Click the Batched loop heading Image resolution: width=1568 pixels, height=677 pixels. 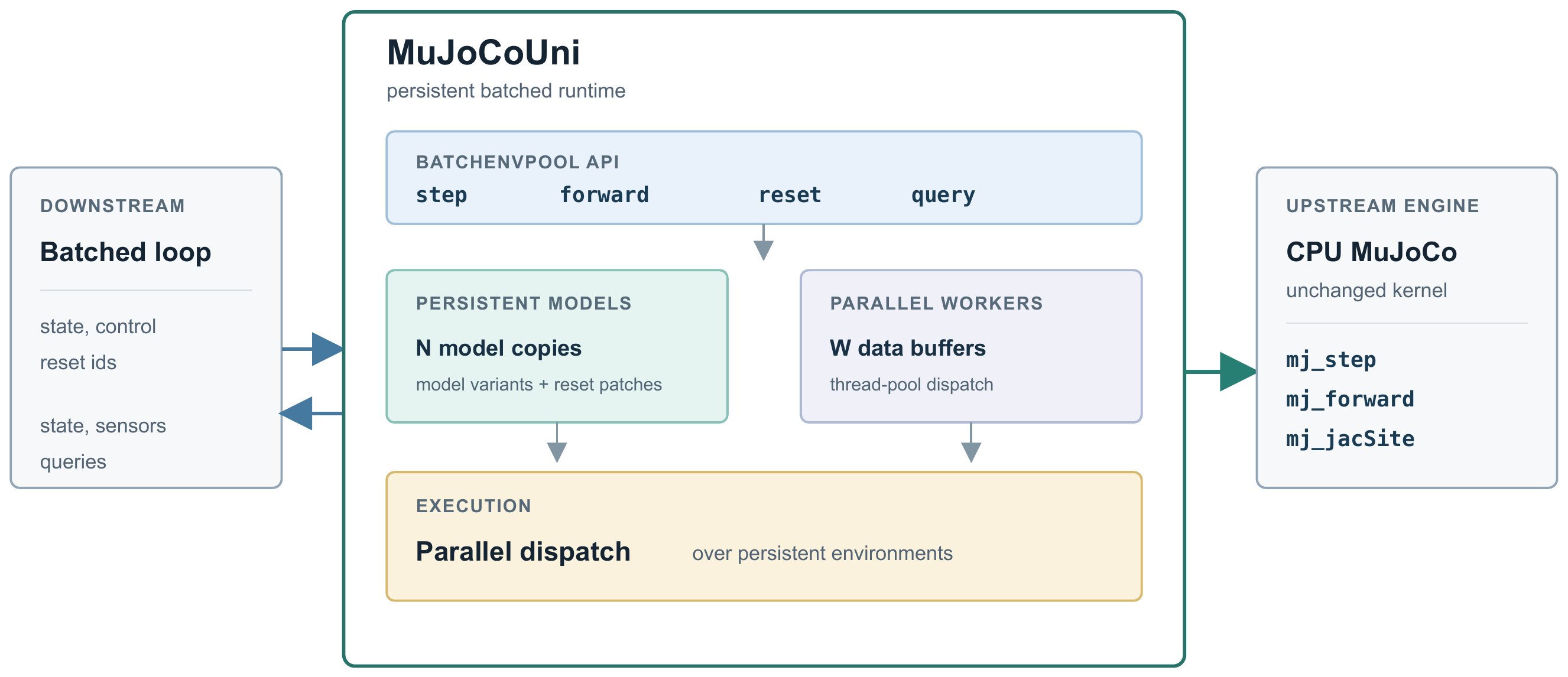click(x=125, y=252)
